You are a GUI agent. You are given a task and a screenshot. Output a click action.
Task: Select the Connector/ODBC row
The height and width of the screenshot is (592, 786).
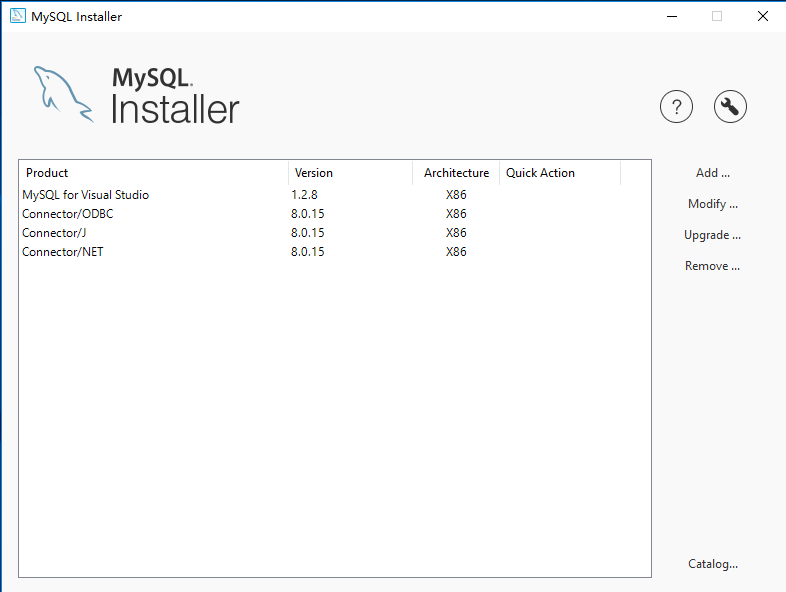point(335,214)
